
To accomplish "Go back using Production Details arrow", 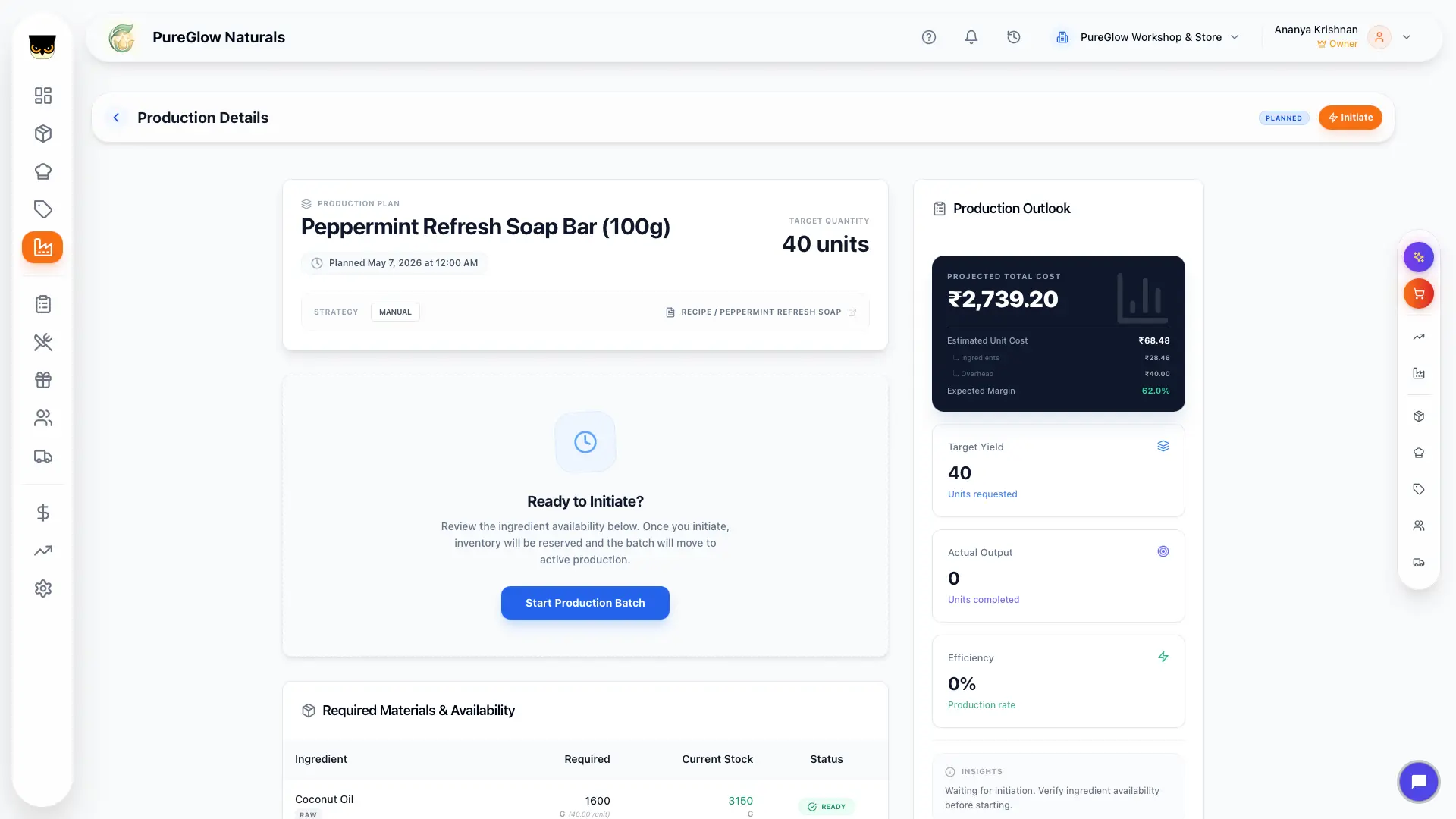I will (x=116, y=118).
